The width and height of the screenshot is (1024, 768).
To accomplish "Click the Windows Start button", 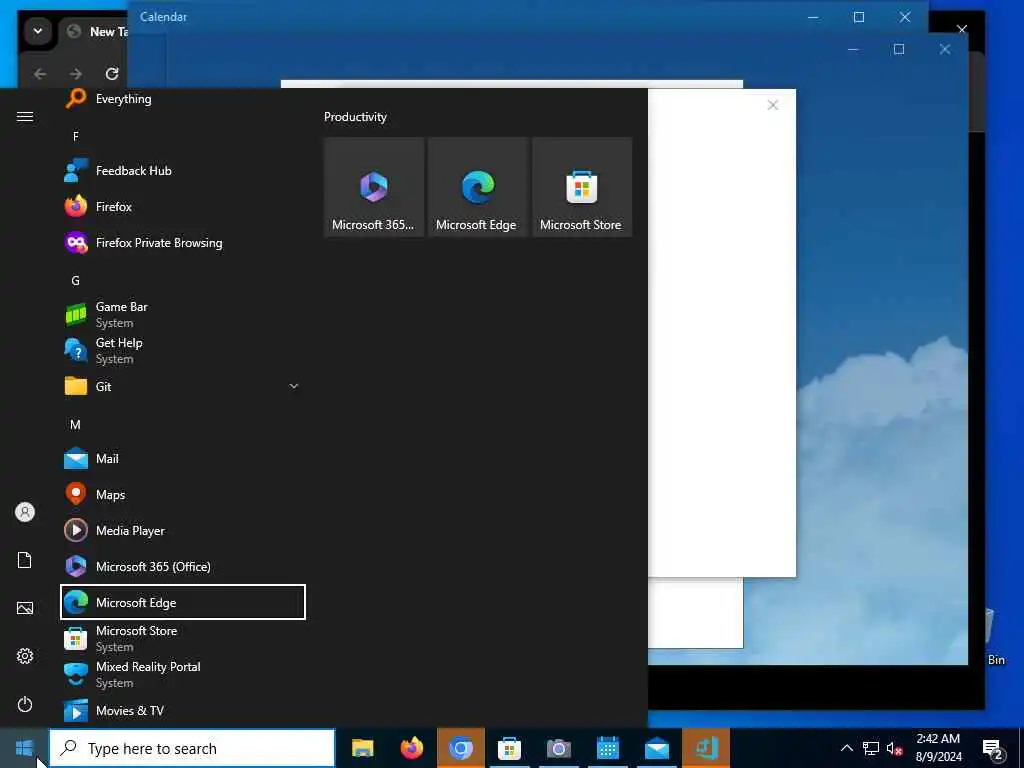I will click(x=24, y=748).
